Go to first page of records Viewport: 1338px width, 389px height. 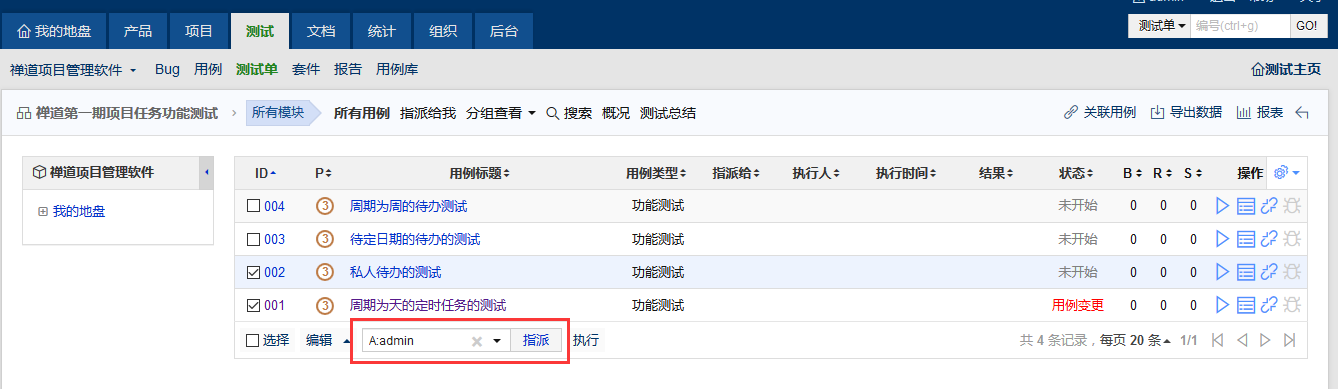pos(1217,340)
